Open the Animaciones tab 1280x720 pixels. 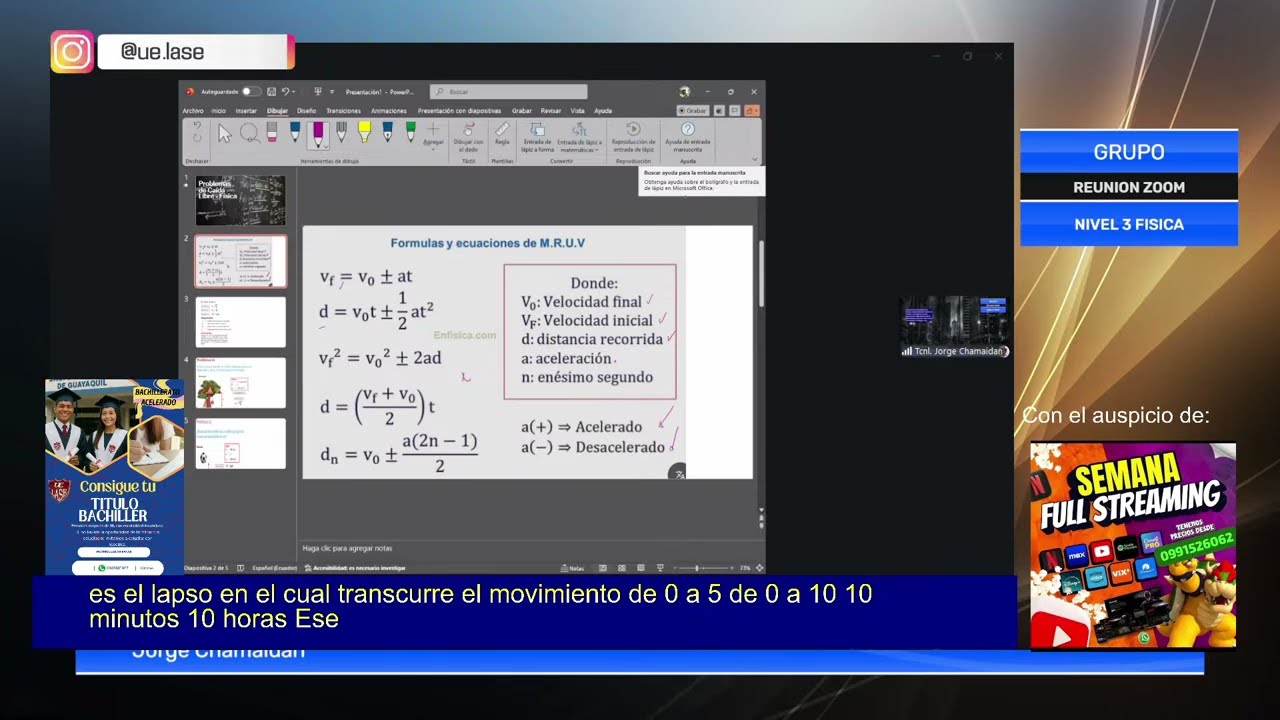click(x=389, y=111)
